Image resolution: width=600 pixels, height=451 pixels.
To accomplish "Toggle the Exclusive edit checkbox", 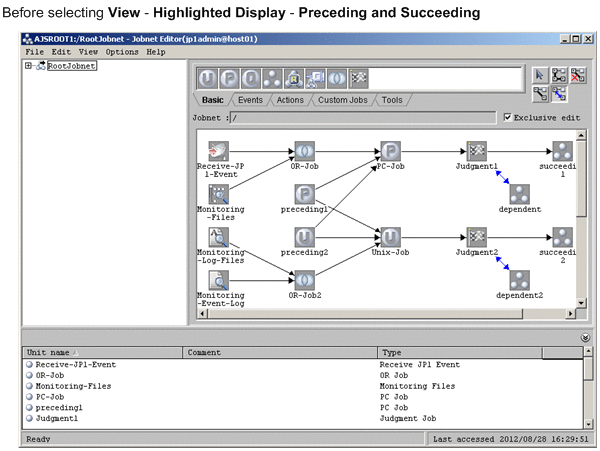I will pos(507,117).
